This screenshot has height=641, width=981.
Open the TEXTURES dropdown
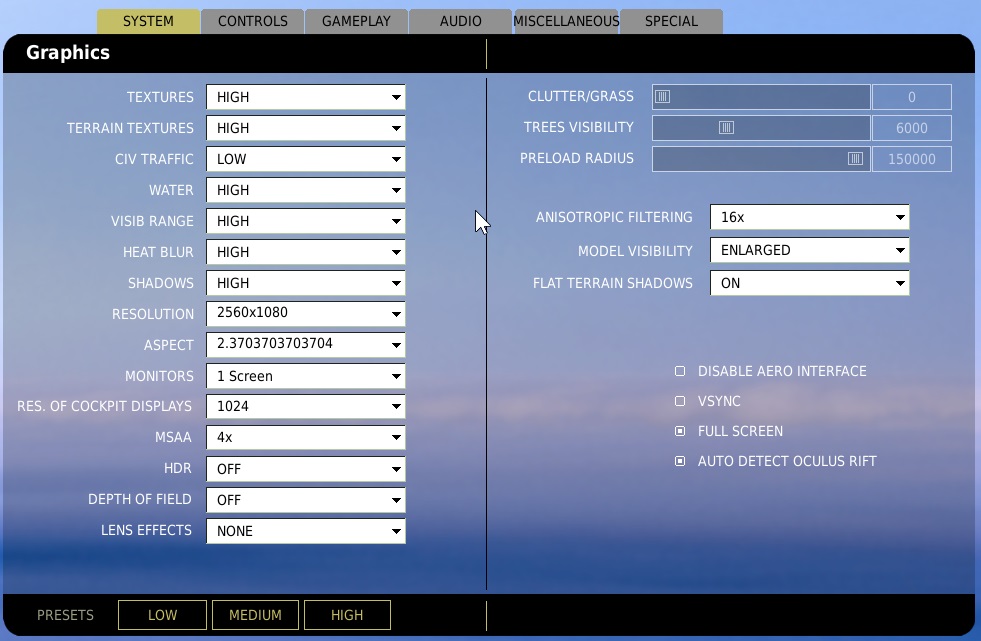pyautogui.click(x=306, y=97)
